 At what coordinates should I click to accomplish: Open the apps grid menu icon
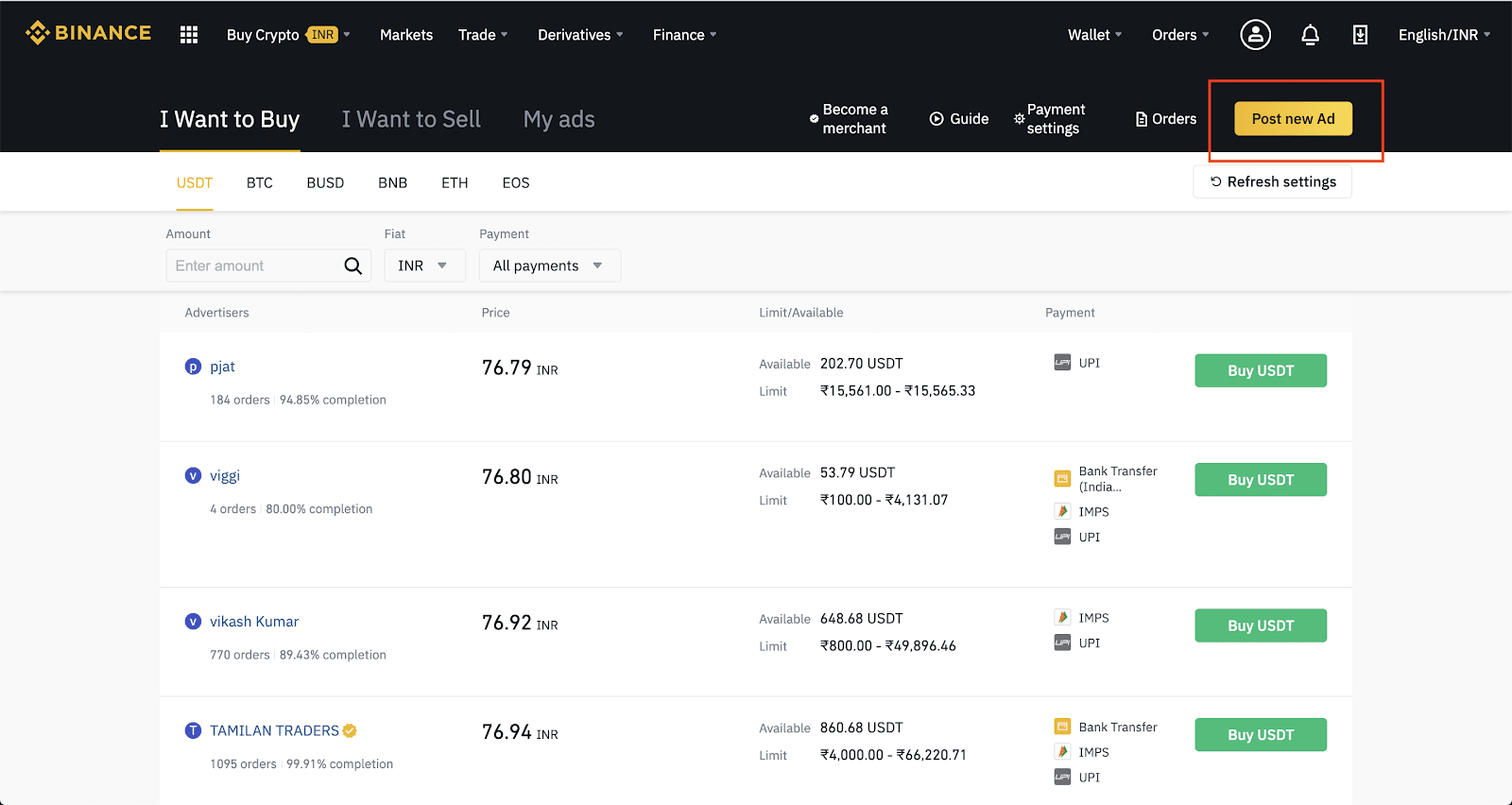click(189, 35)
